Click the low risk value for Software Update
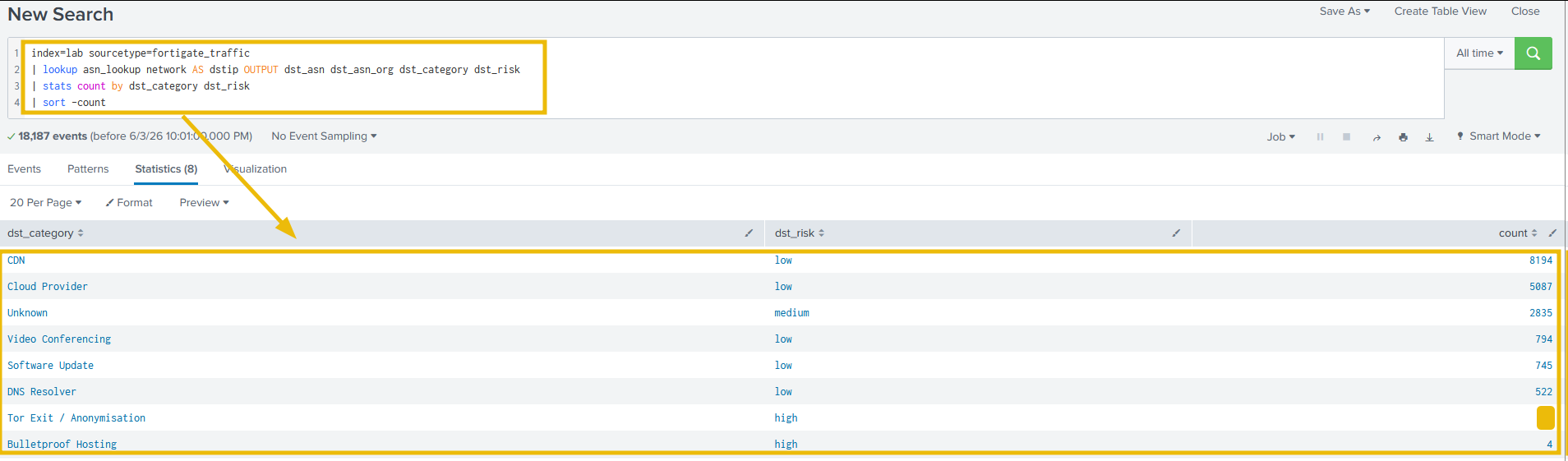This screenshot has height=461, width=1568. pyautogui.click(x=783, y=366)
